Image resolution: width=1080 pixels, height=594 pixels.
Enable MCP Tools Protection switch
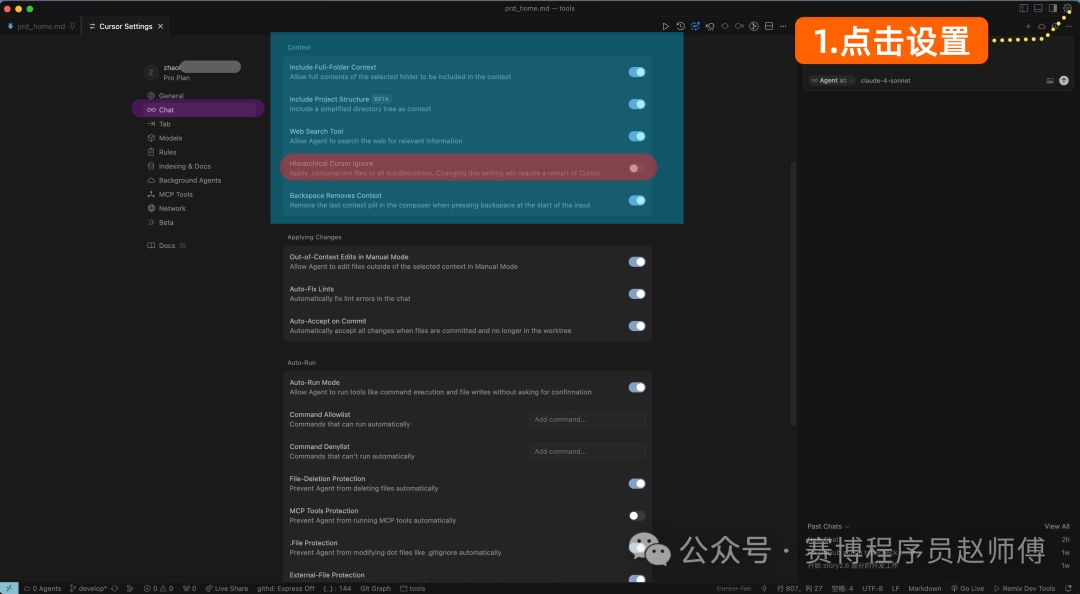(x=636, y=515)
